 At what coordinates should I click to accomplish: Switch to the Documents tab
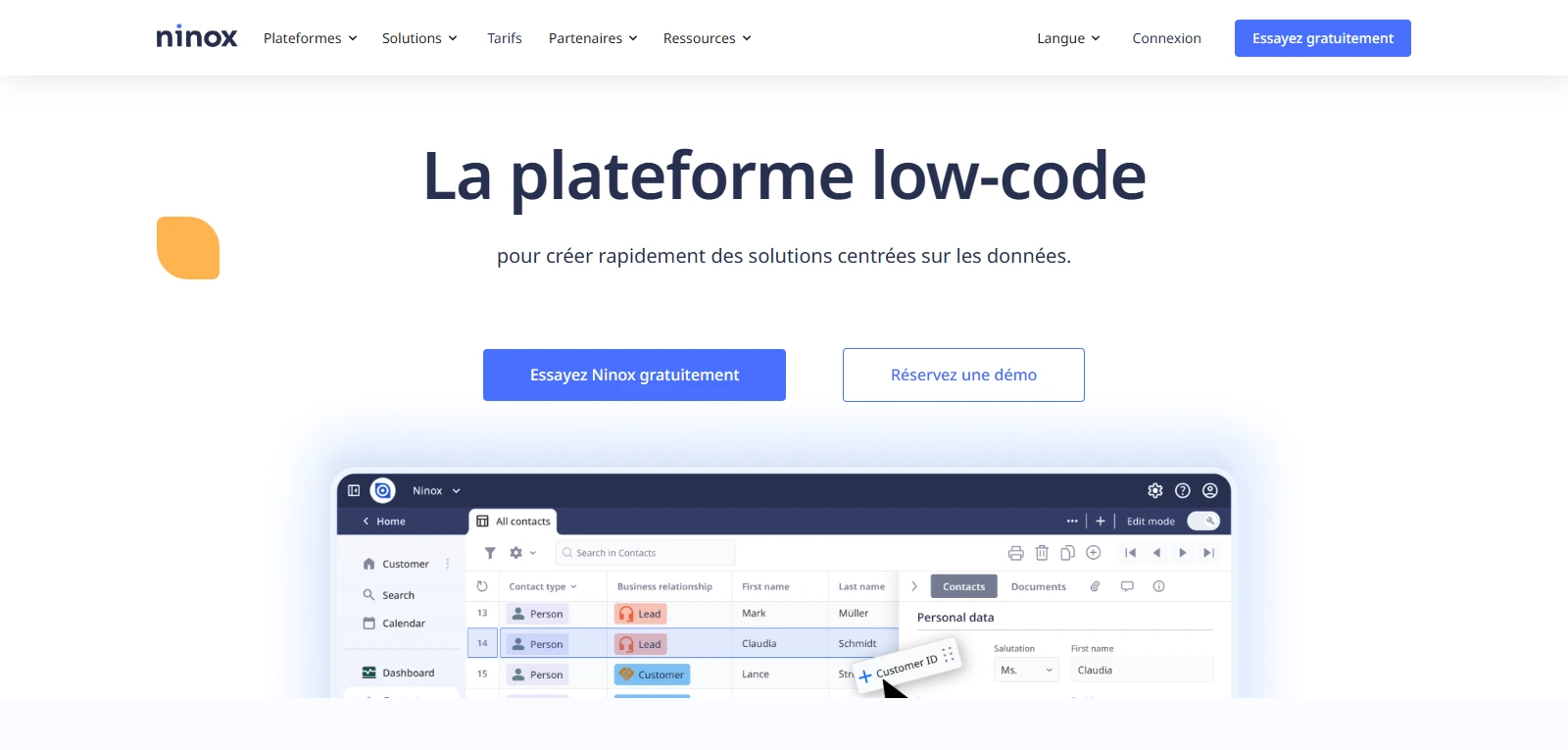[x=1038, y=586]
